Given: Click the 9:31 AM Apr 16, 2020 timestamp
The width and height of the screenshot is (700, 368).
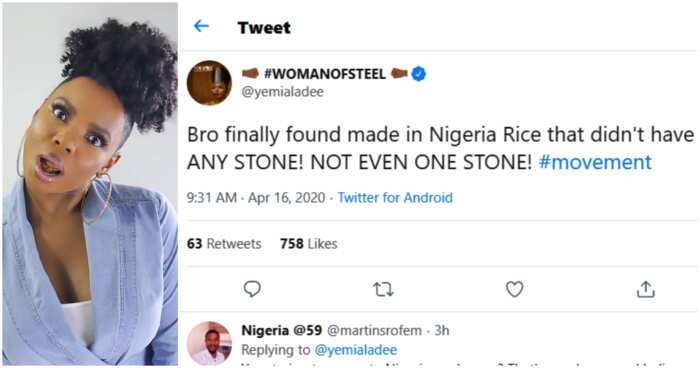Looking at the screenshot, I should point(256,198).
